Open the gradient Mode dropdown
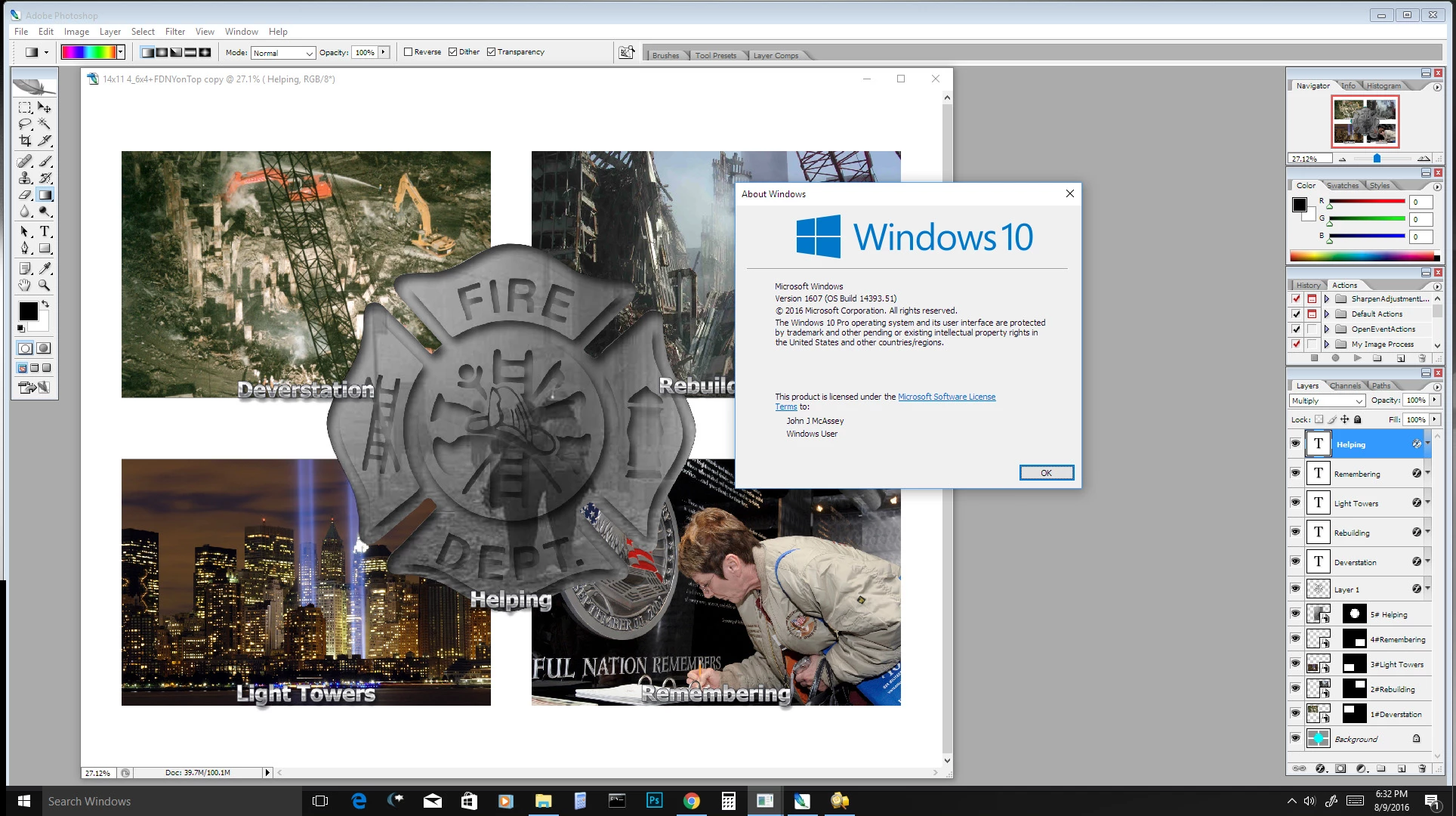 tap(283, 53)
